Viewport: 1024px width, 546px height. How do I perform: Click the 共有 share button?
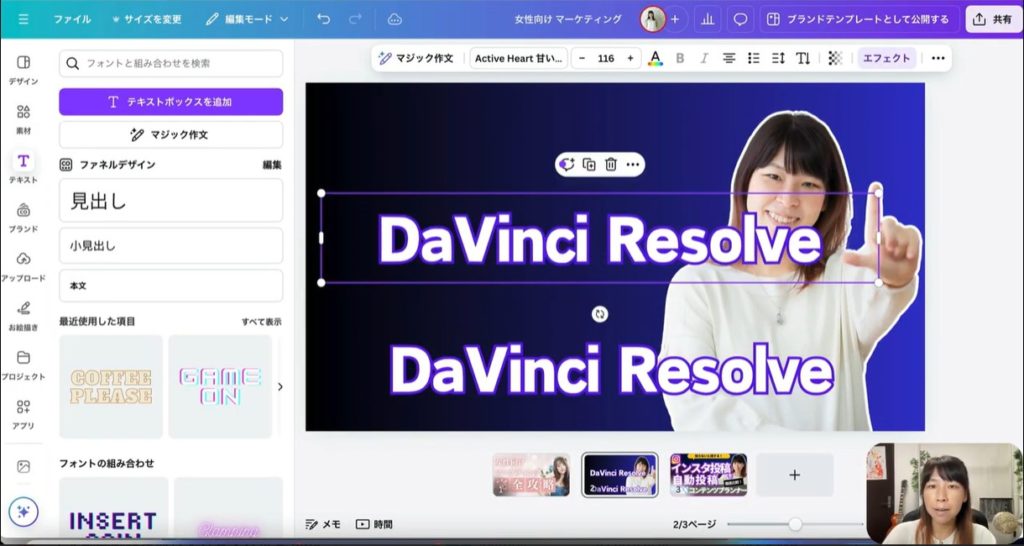click(992, 19)
